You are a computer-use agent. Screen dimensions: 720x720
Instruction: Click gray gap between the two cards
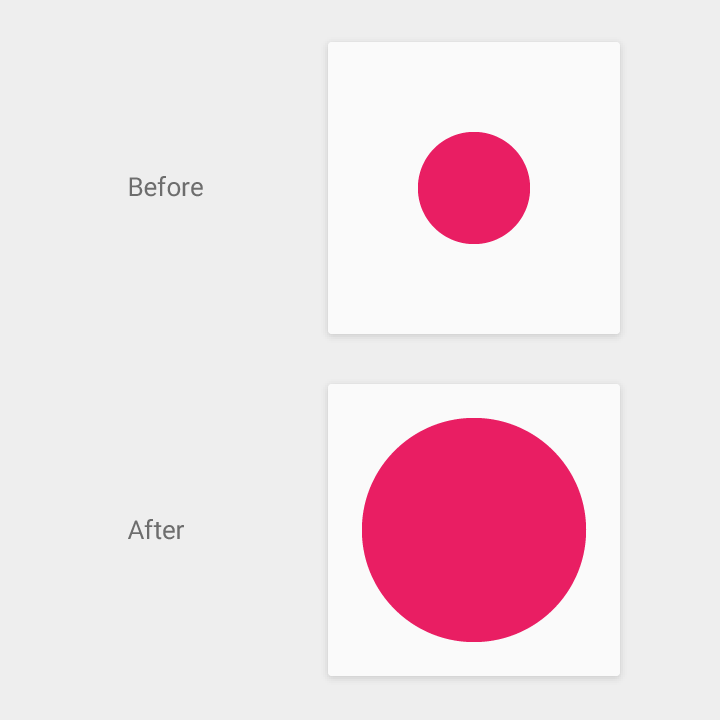click(x=474, y=359)
